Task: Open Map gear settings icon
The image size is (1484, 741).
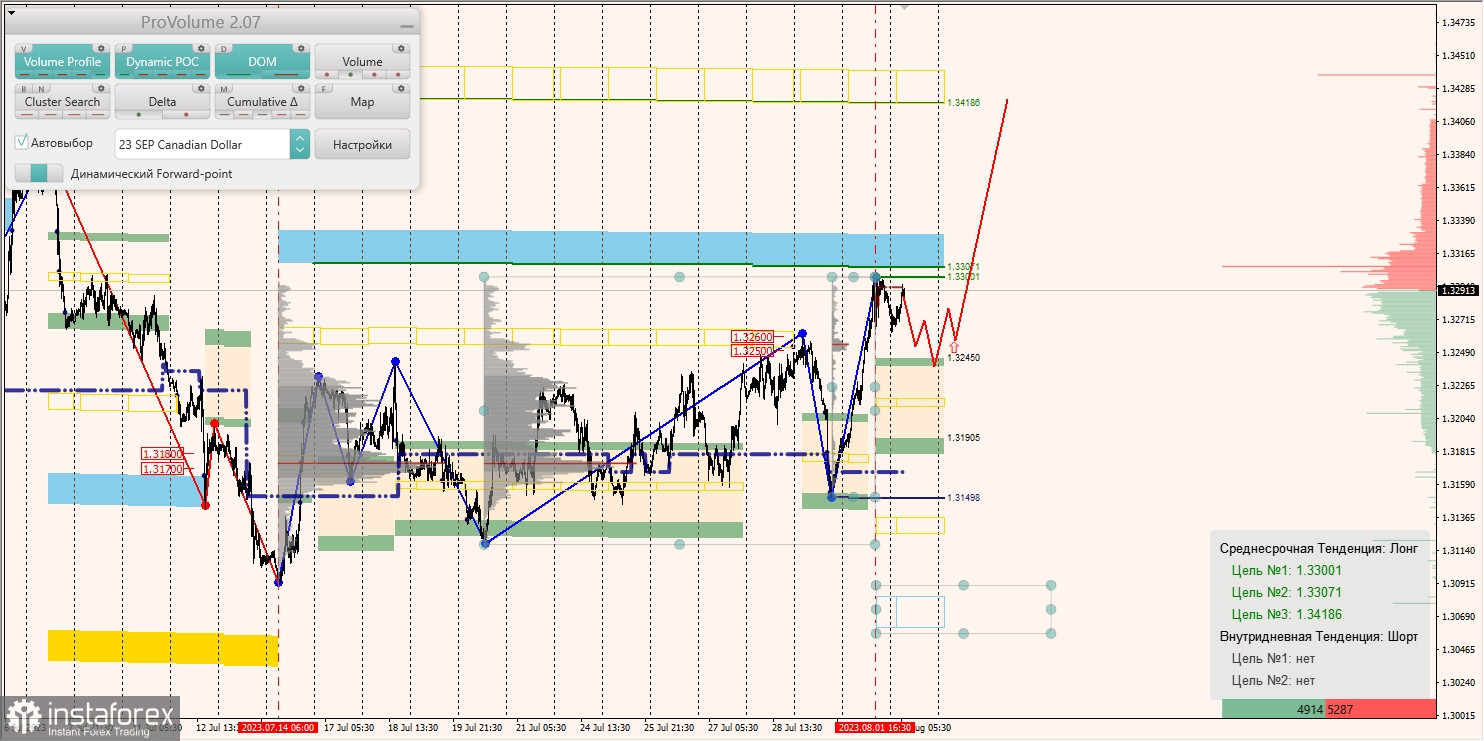Action: click(x=401, y=88)
